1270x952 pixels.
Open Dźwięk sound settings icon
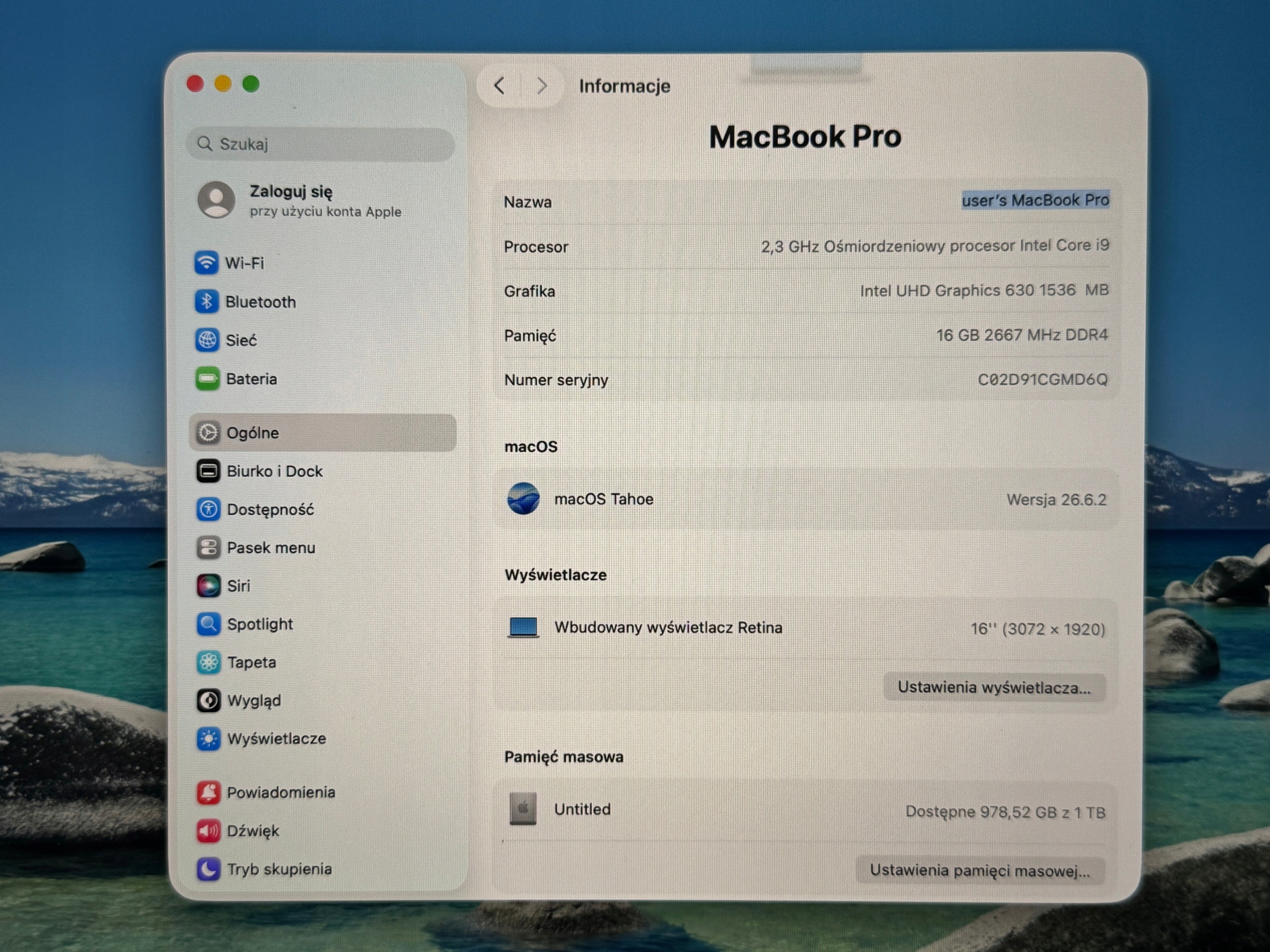pos(208,831)
